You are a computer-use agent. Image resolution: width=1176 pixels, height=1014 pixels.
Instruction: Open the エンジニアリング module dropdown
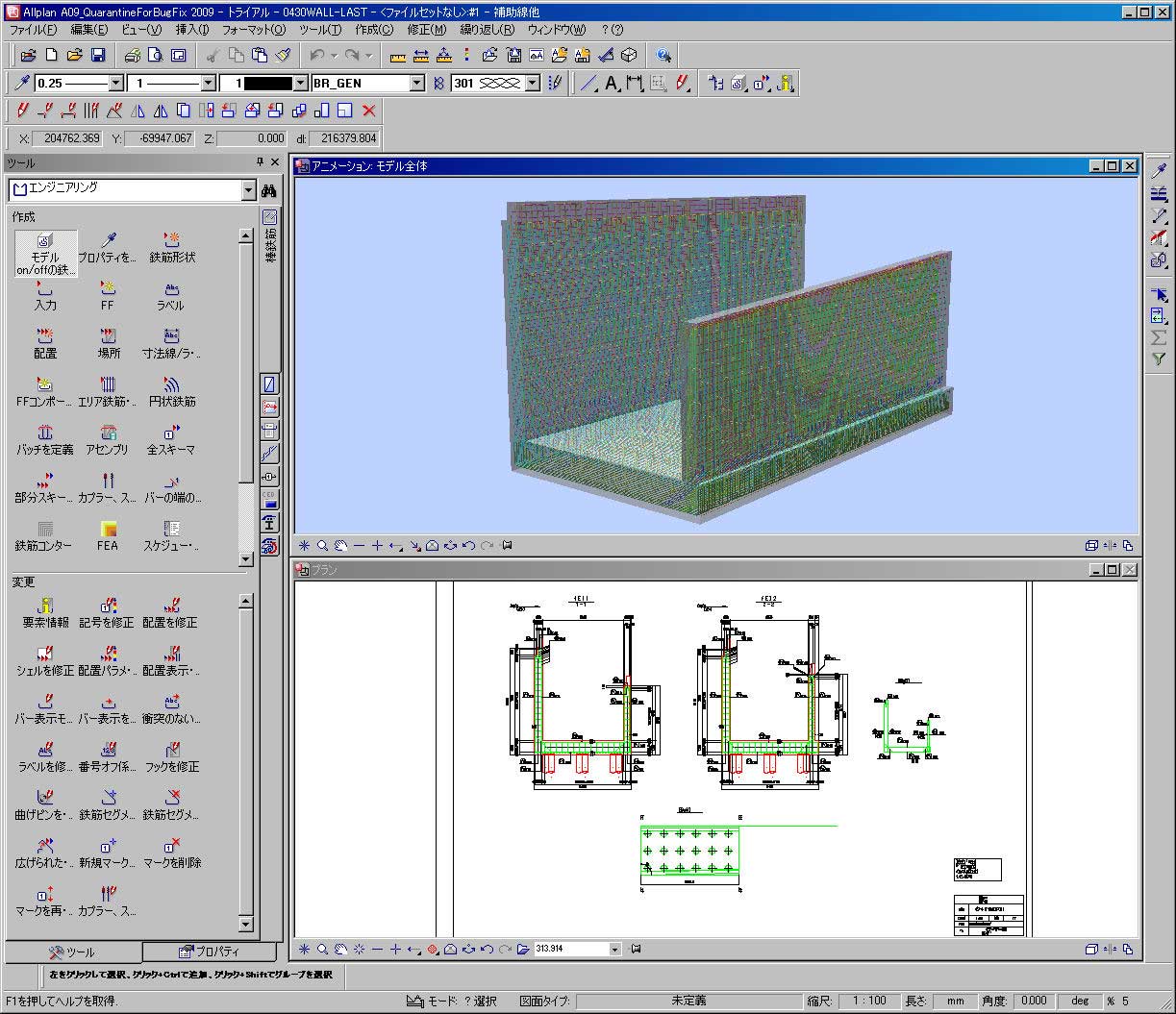[x=248, y=190]
